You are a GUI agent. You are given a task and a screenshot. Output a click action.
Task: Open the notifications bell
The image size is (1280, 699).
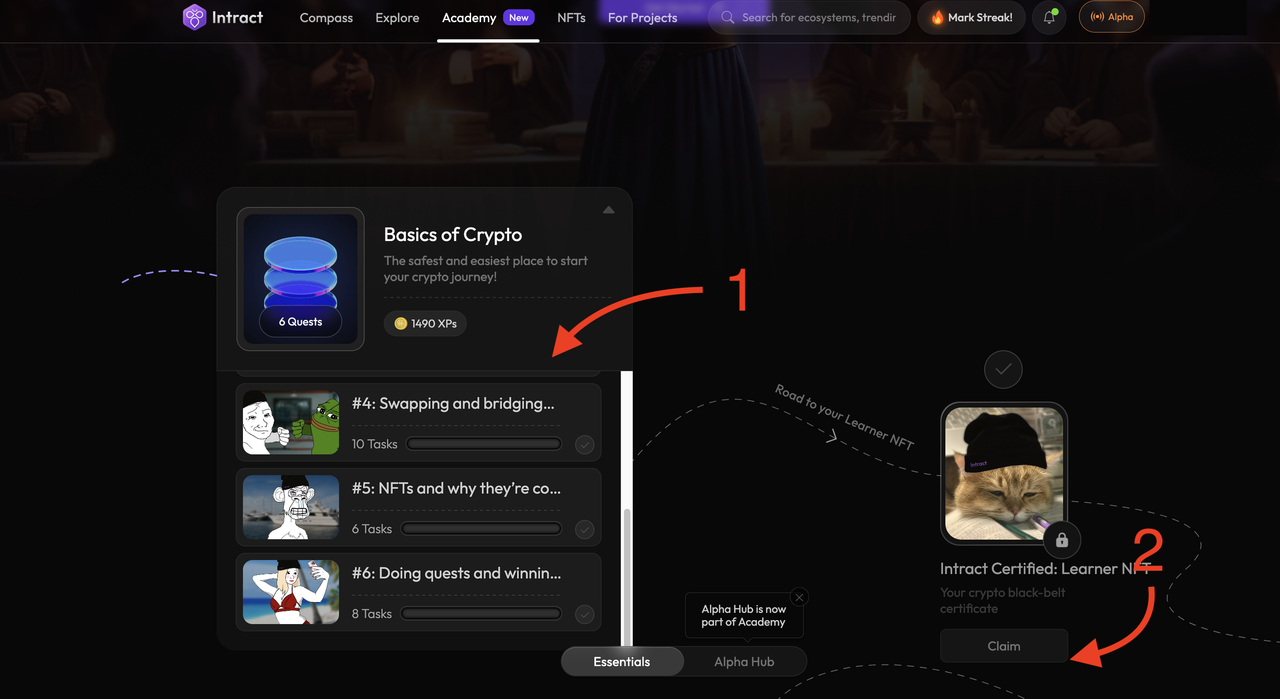click(1049, 17)
